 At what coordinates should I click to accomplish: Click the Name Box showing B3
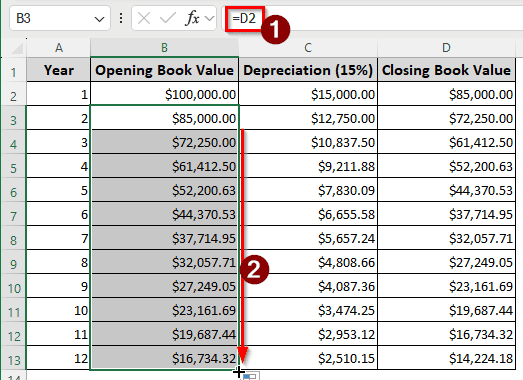[x=60, y=18]
